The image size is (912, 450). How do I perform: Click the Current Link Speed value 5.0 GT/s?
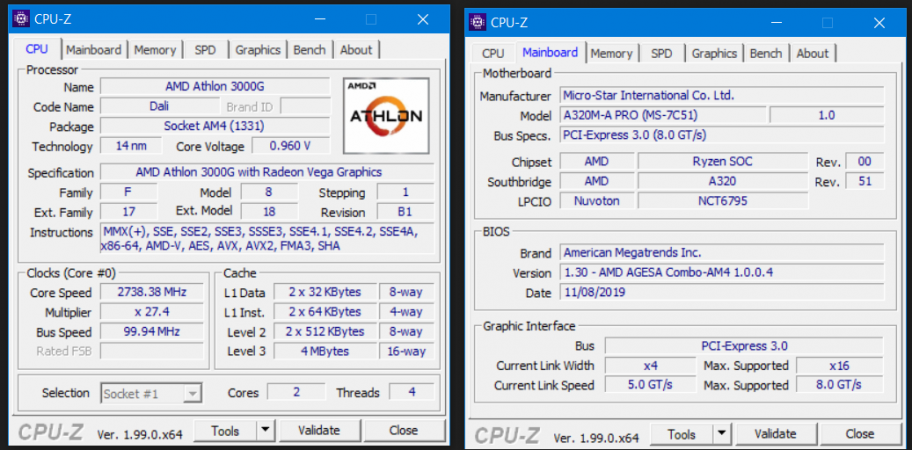[650, 385]
